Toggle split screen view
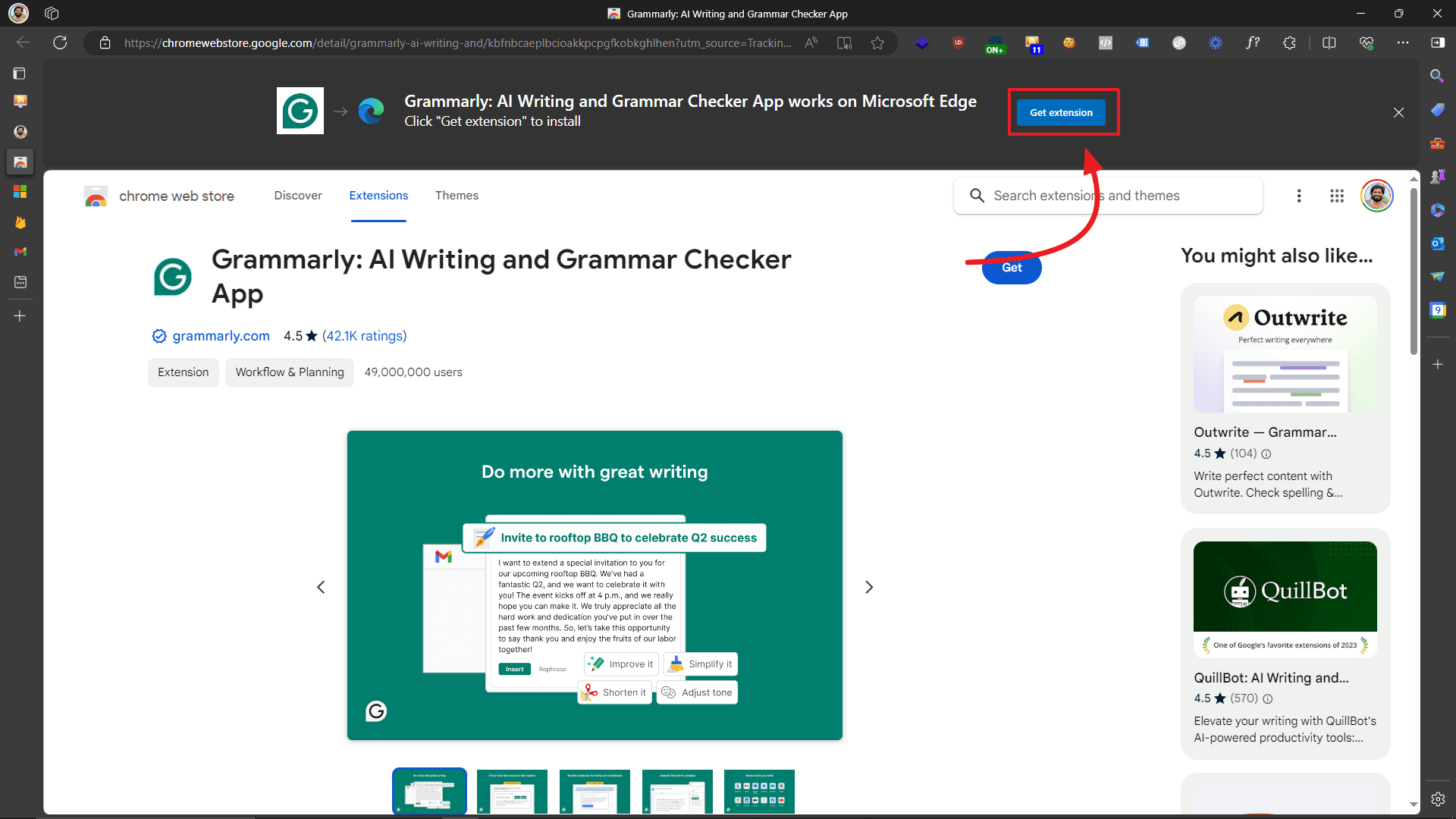 point(1329,43)
